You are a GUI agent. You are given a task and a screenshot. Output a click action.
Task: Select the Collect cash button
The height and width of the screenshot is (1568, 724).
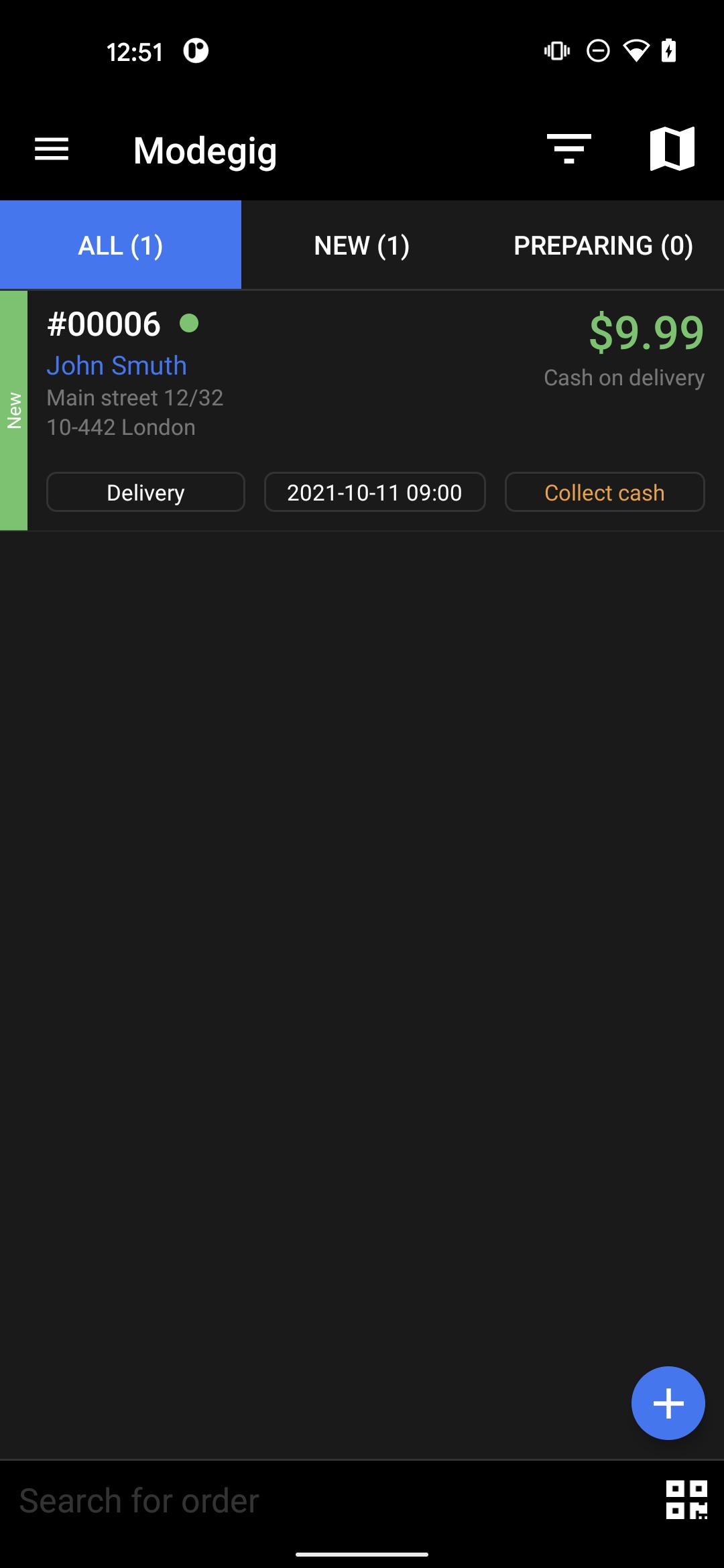click(x=605, y=493)
